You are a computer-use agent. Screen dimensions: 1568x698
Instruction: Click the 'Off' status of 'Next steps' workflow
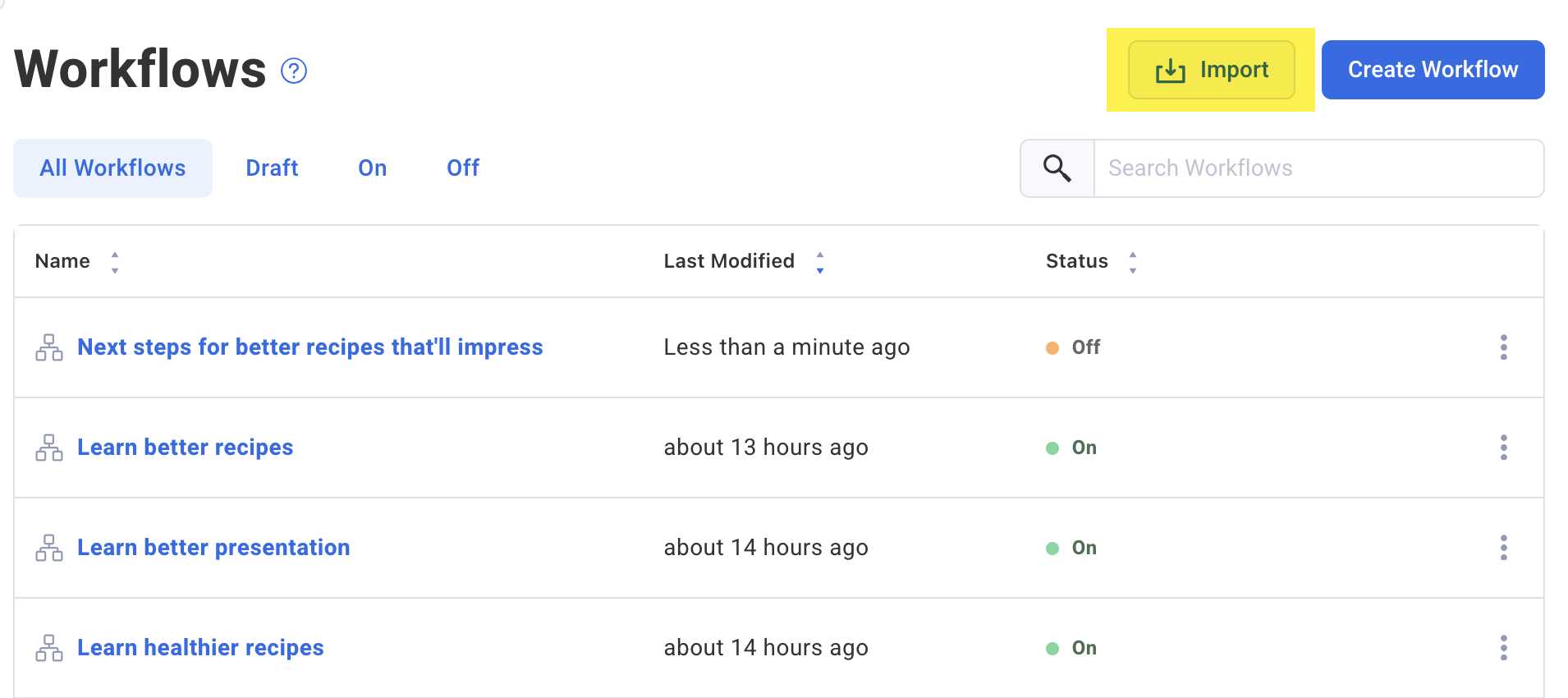tap(1074, 347)
